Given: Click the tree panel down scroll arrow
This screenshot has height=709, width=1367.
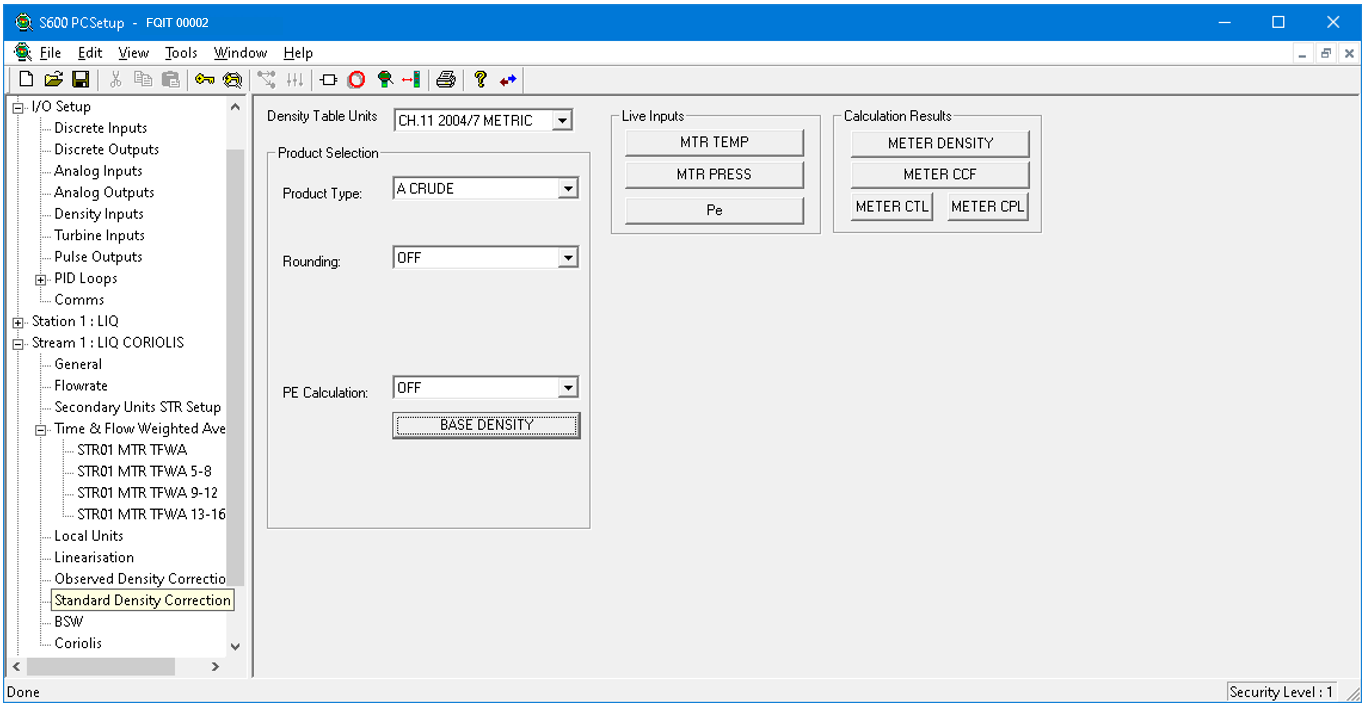Looking at the screenshot, I should 235,646.
